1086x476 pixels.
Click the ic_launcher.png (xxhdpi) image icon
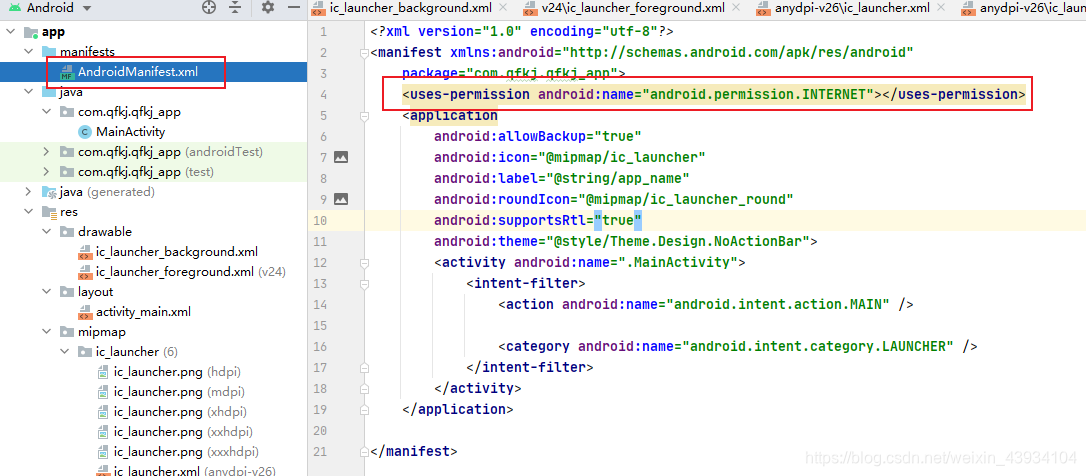pos(103,432)
